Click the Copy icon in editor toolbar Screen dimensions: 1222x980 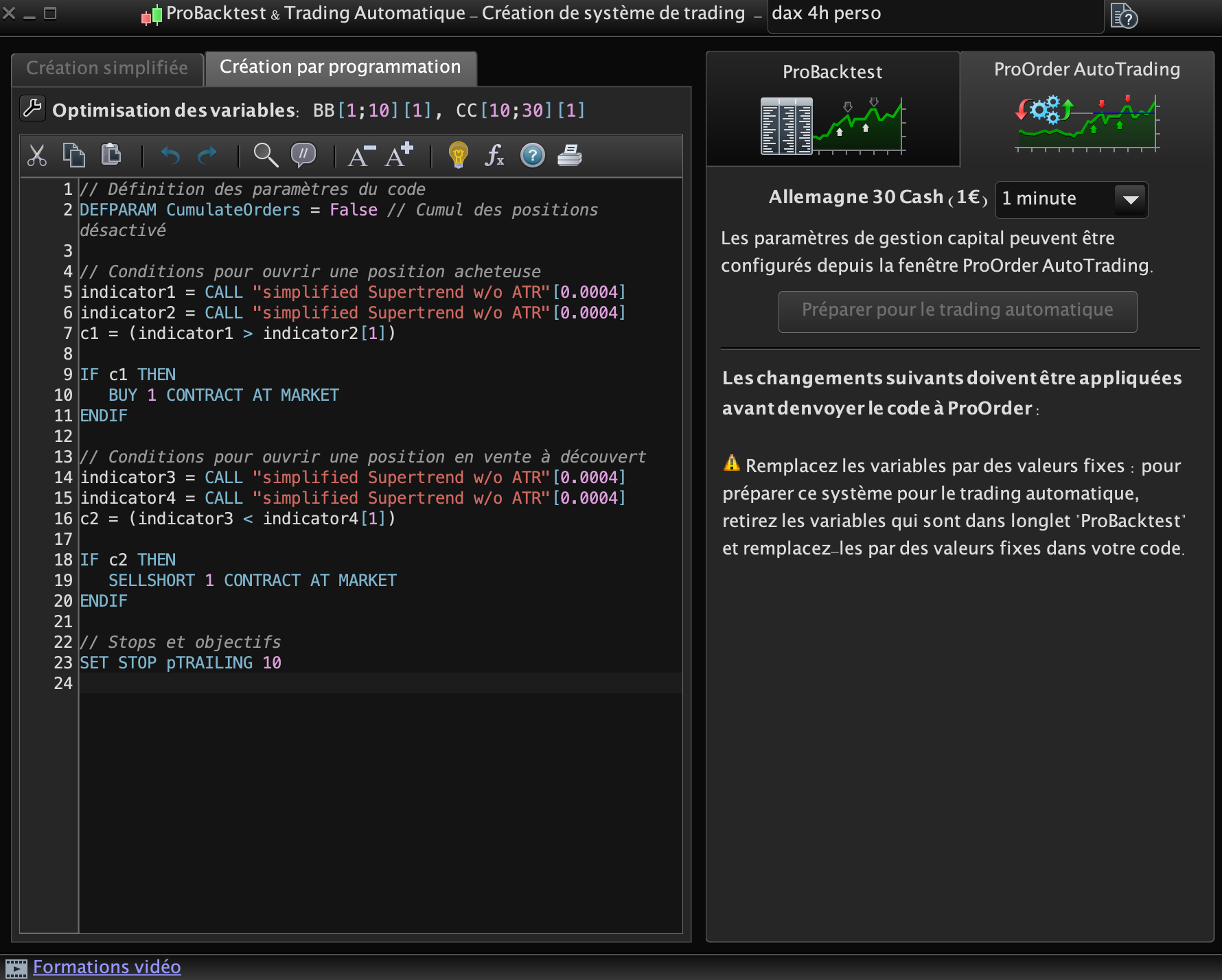73,156
